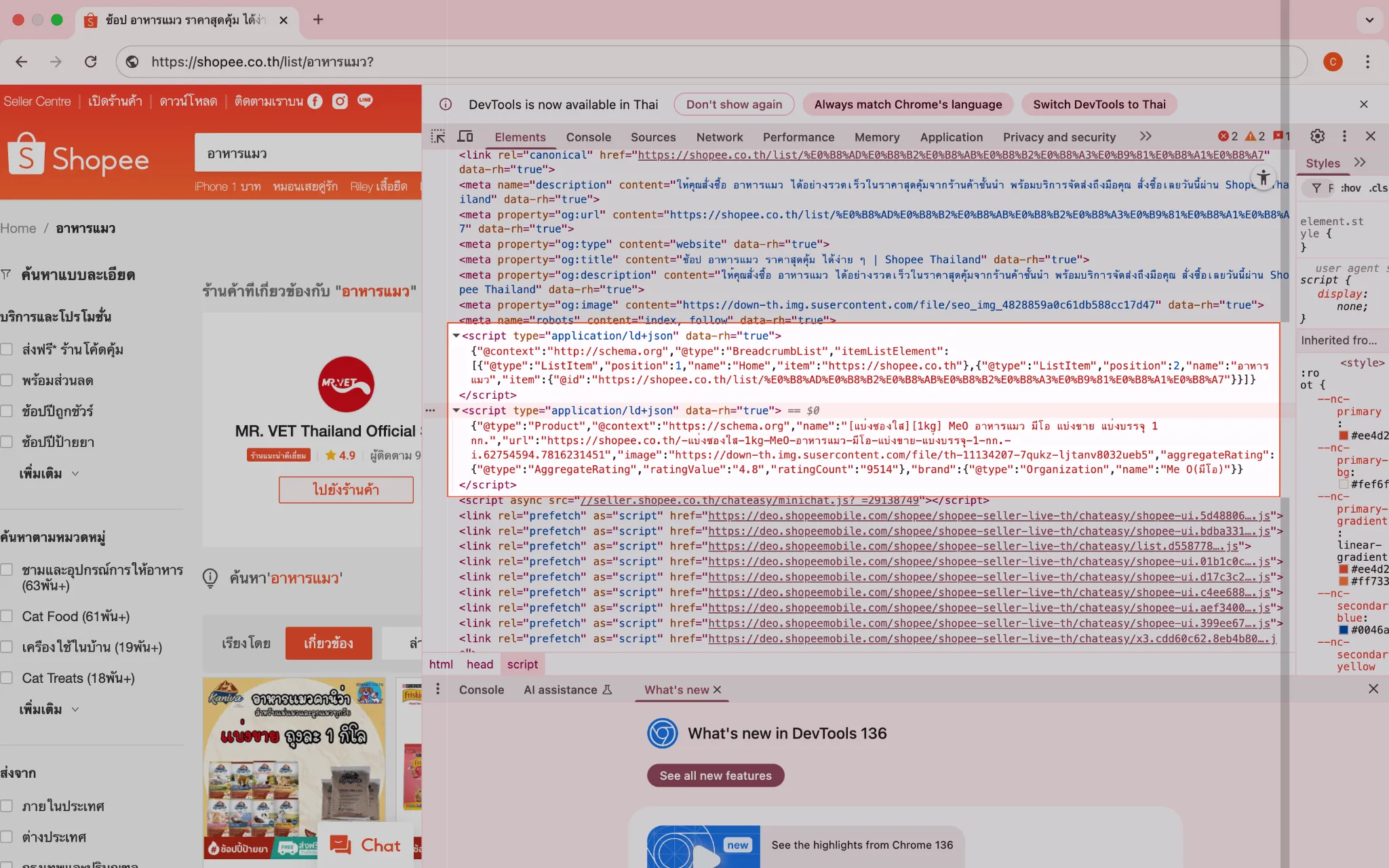Switch to the Sources tab

(653, 137)
